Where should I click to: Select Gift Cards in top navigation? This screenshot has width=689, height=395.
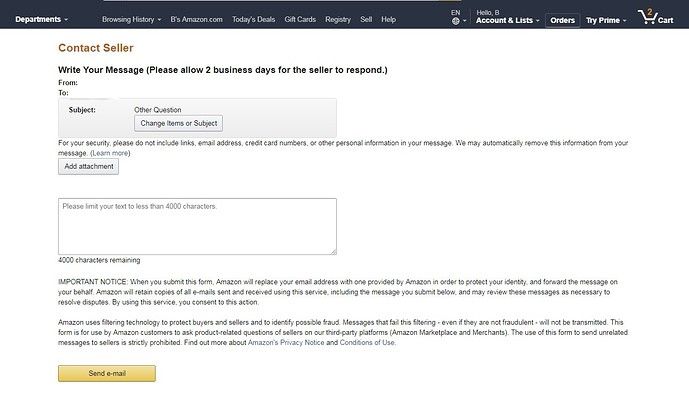pos(300,19)
